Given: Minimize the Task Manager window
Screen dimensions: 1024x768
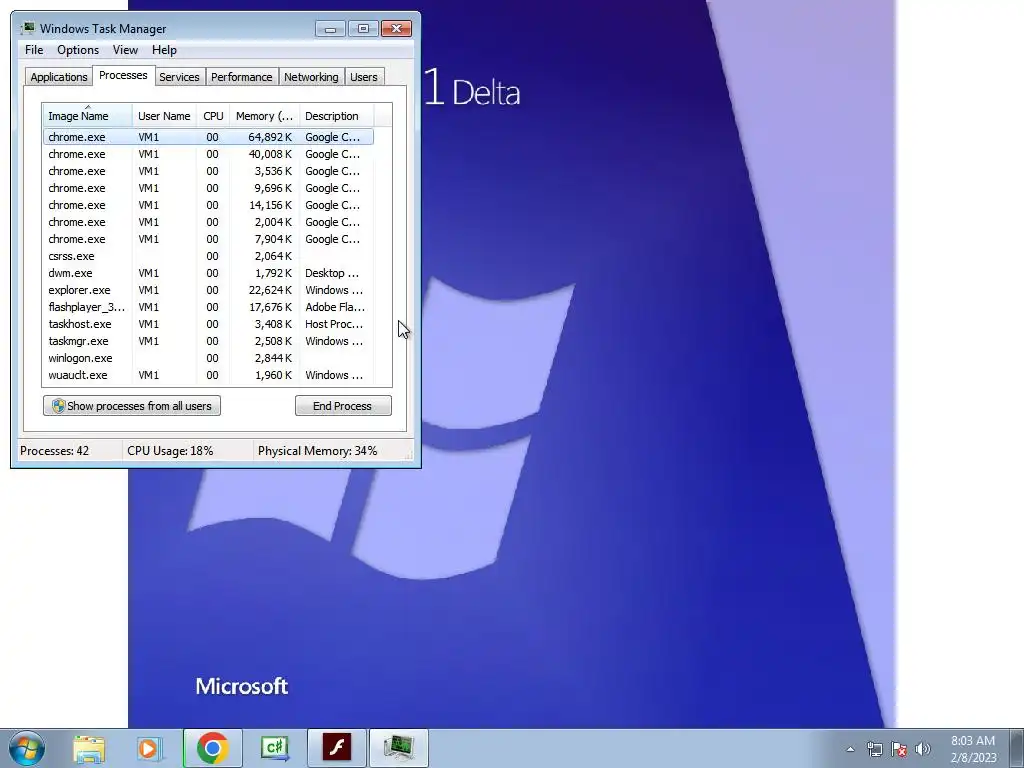Looking at the screenshot, I should point(330,29).
